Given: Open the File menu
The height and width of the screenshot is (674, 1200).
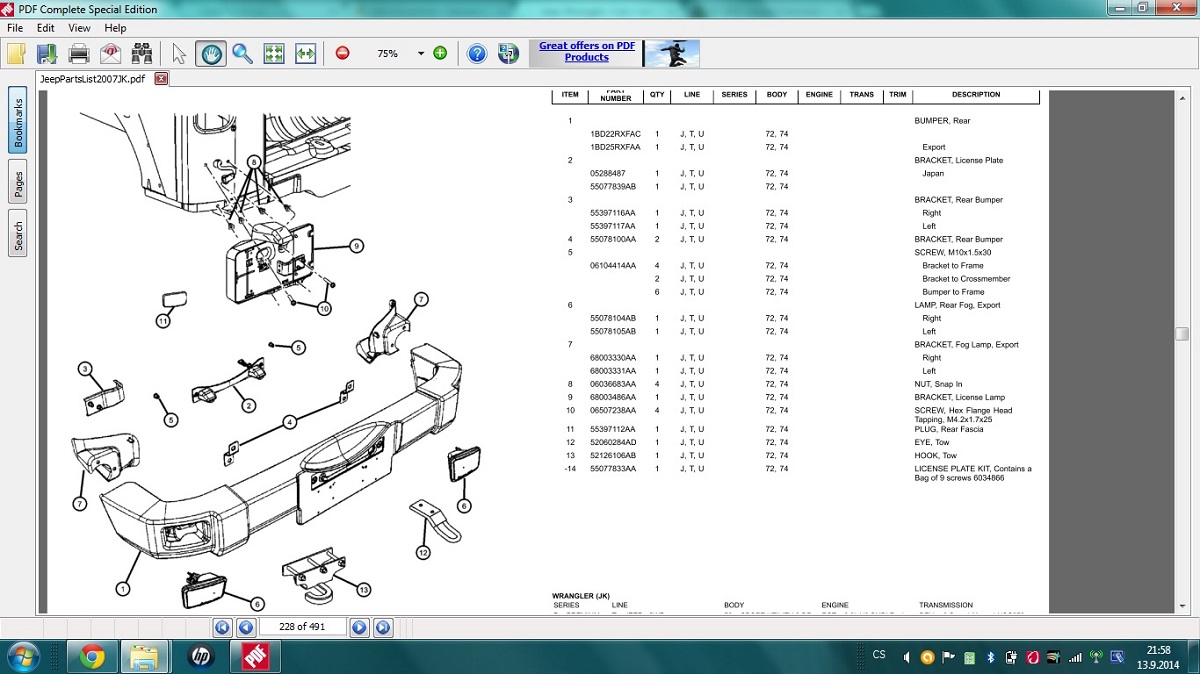Looking at the screenshot, I should (15, 28).
